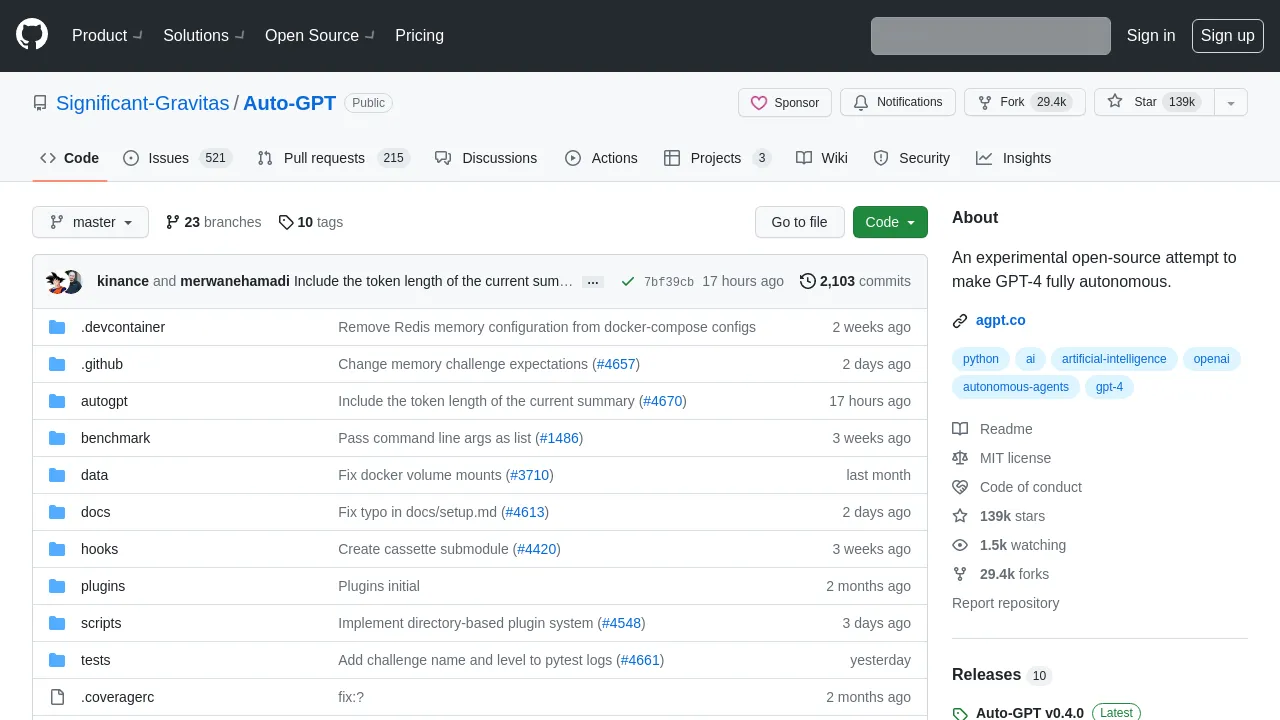Image resolution: width=1280 pixels, height=720 pixels.
Task: Open the scripts folder
Action: 101,623
